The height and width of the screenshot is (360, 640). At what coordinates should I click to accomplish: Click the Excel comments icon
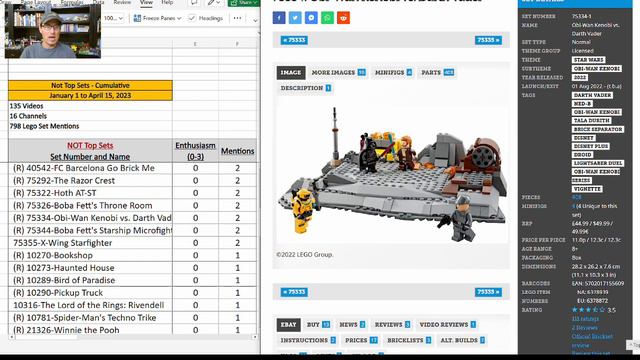pyautogui.click(x=194, y=2)
